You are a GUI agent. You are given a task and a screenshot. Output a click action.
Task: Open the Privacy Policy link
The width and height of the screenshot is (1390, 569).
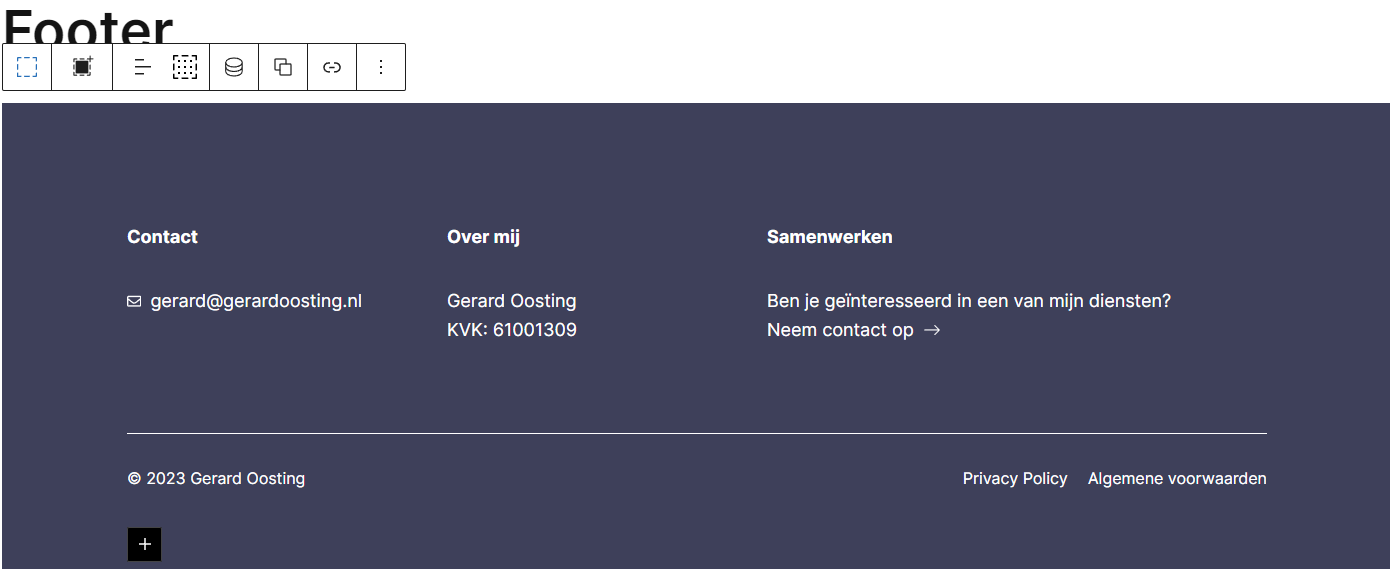pos(1015,479)
